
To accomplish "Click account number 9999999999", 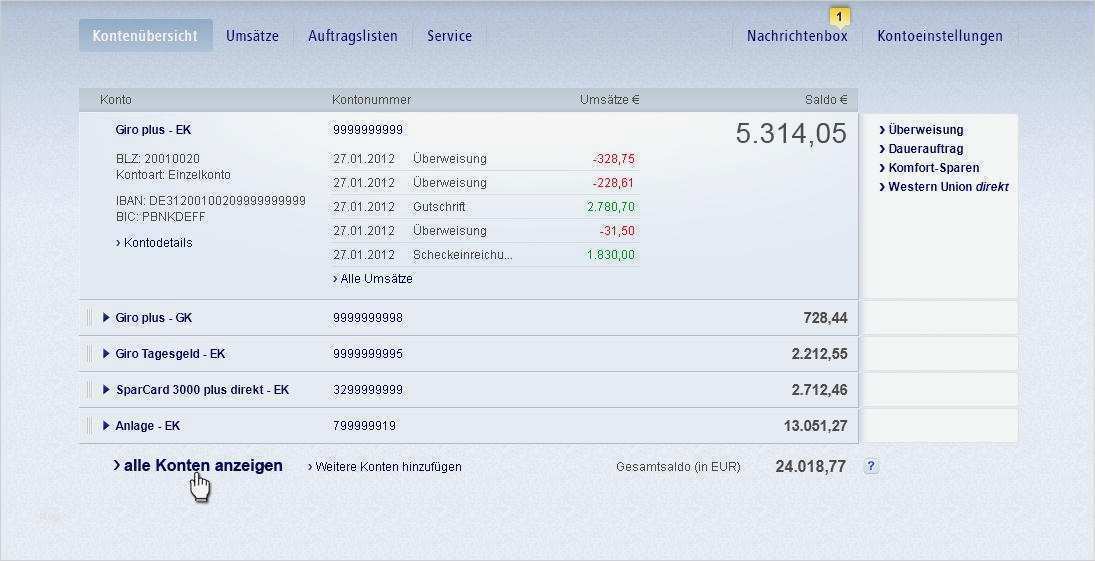I will click(368, 130).
